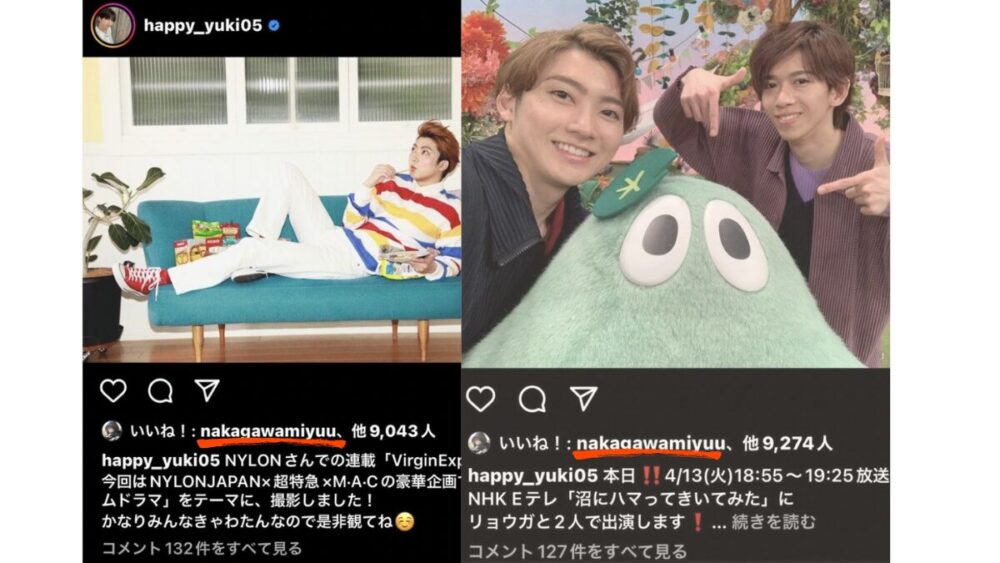The height and width of the screenshot is (563, 1000).
Task: View all 127 comments on right post
Action: (x=578, y=552)
